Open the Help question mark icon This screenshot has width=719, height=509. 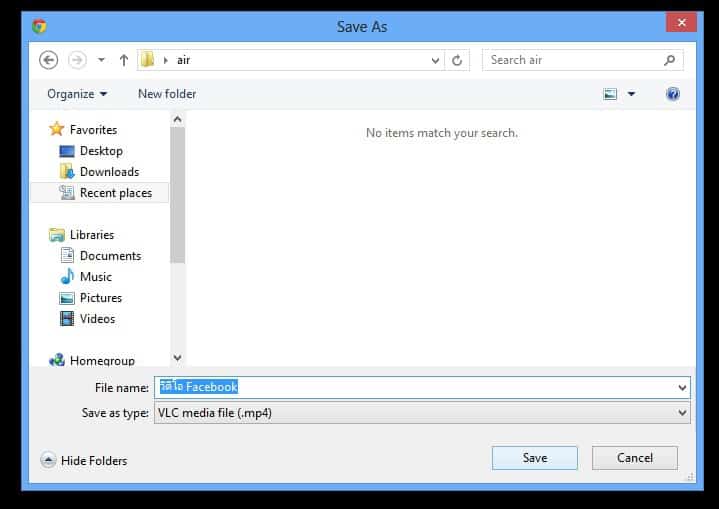pyautogui.click(x=673, y=94)
